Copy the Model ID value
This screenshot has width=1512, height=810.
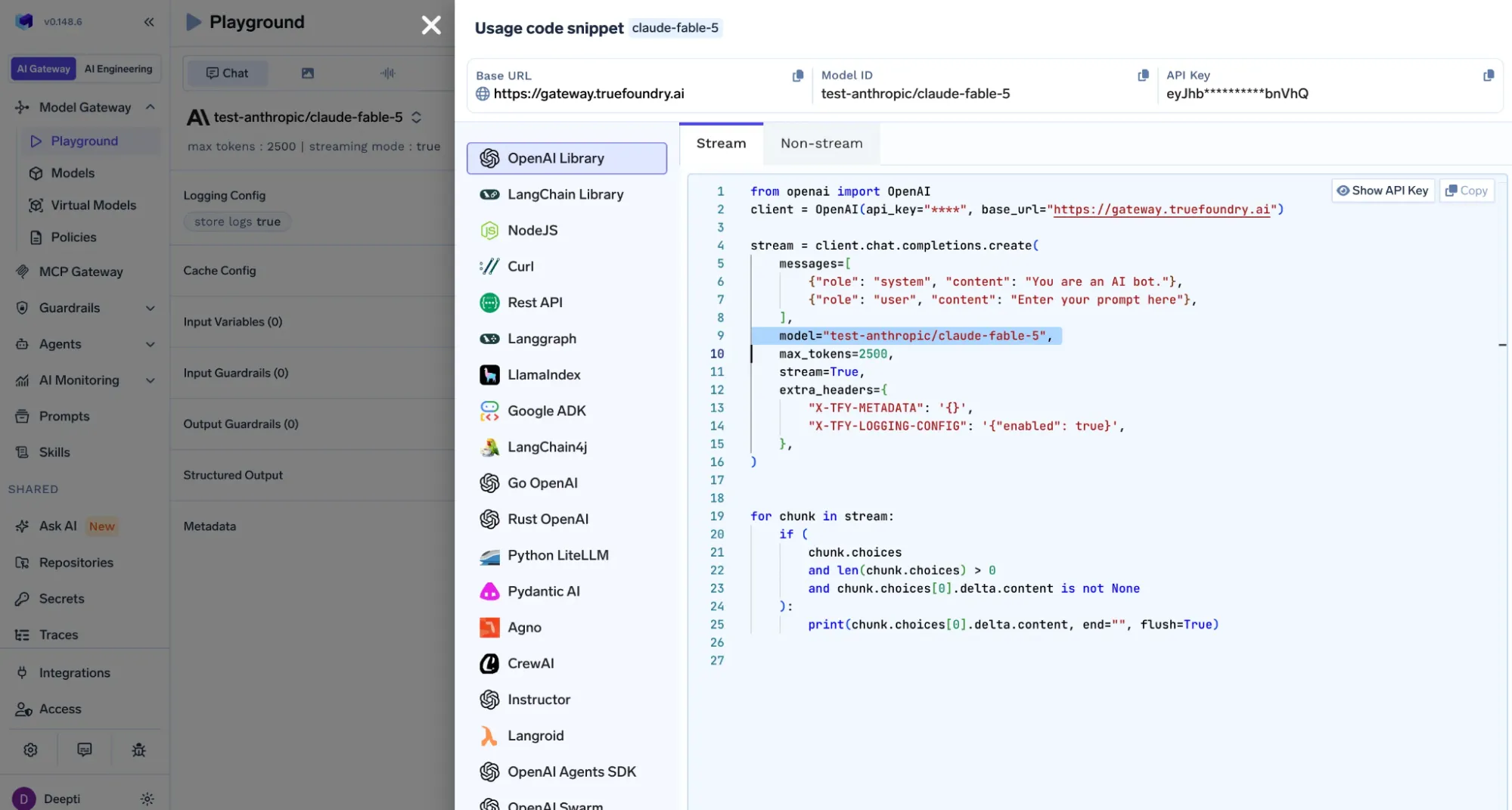click(x=1143, y=76)
